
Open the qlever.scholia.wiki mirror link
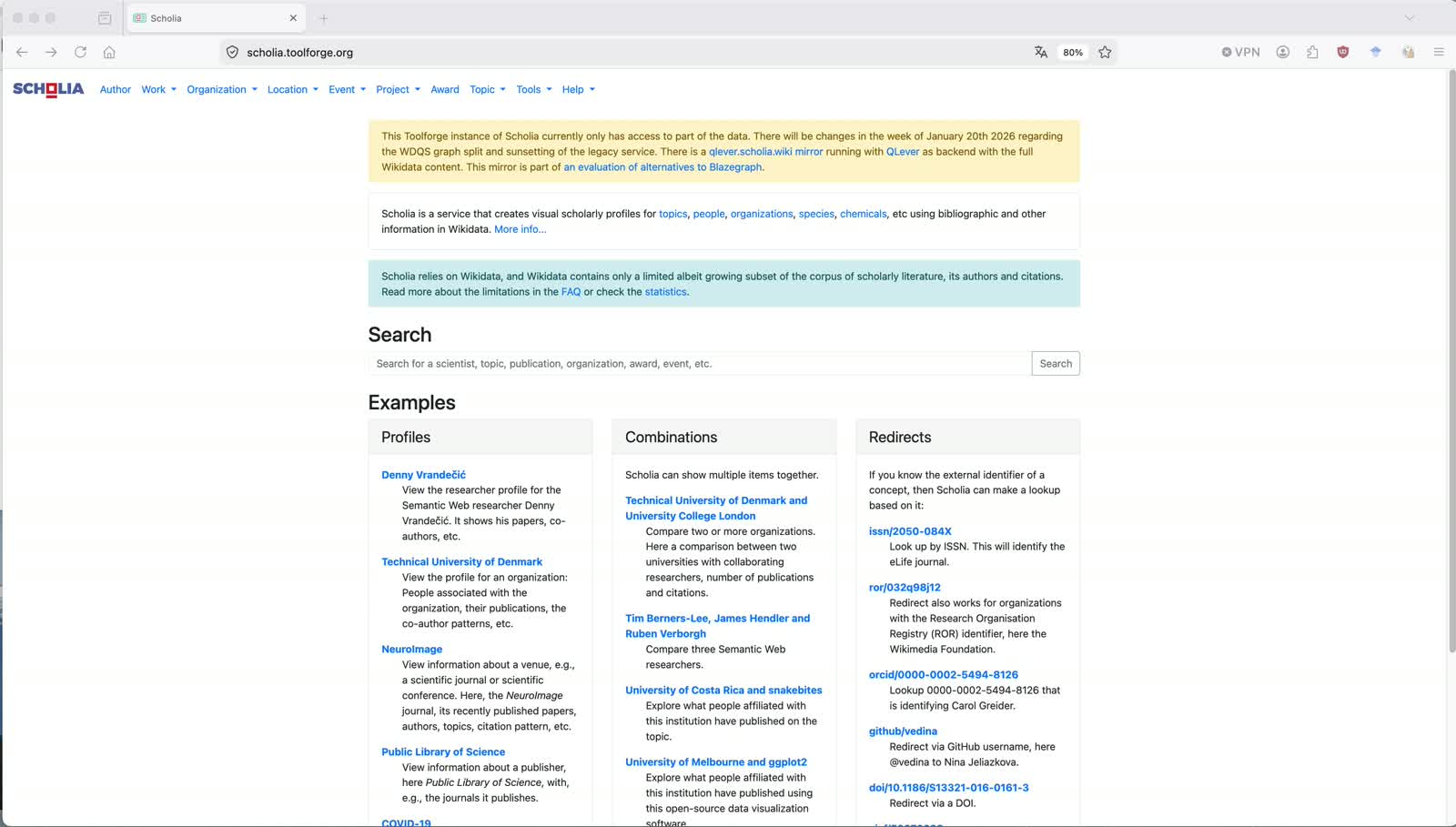(766, 152)
